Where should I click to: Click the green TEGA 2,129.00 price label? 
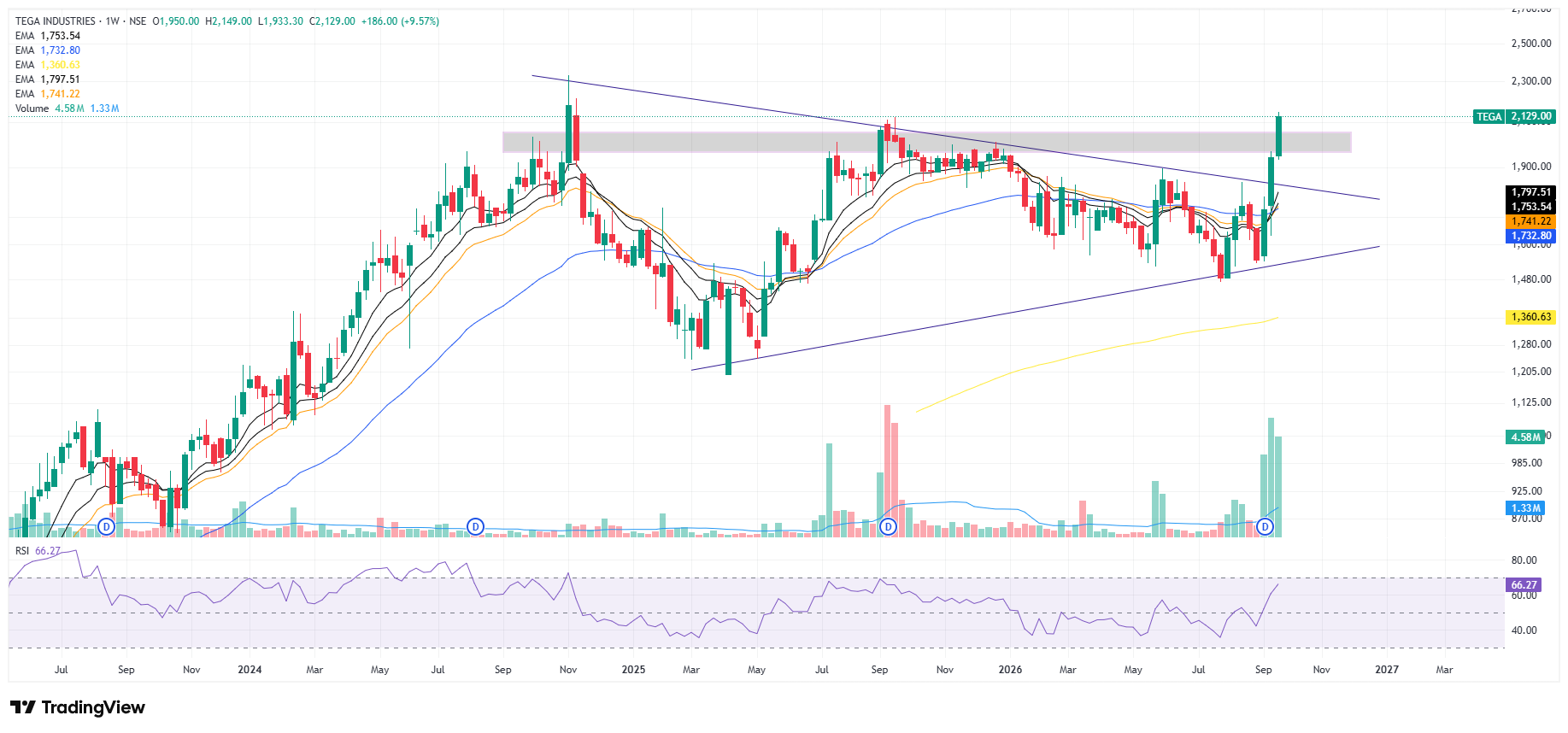1514,117
